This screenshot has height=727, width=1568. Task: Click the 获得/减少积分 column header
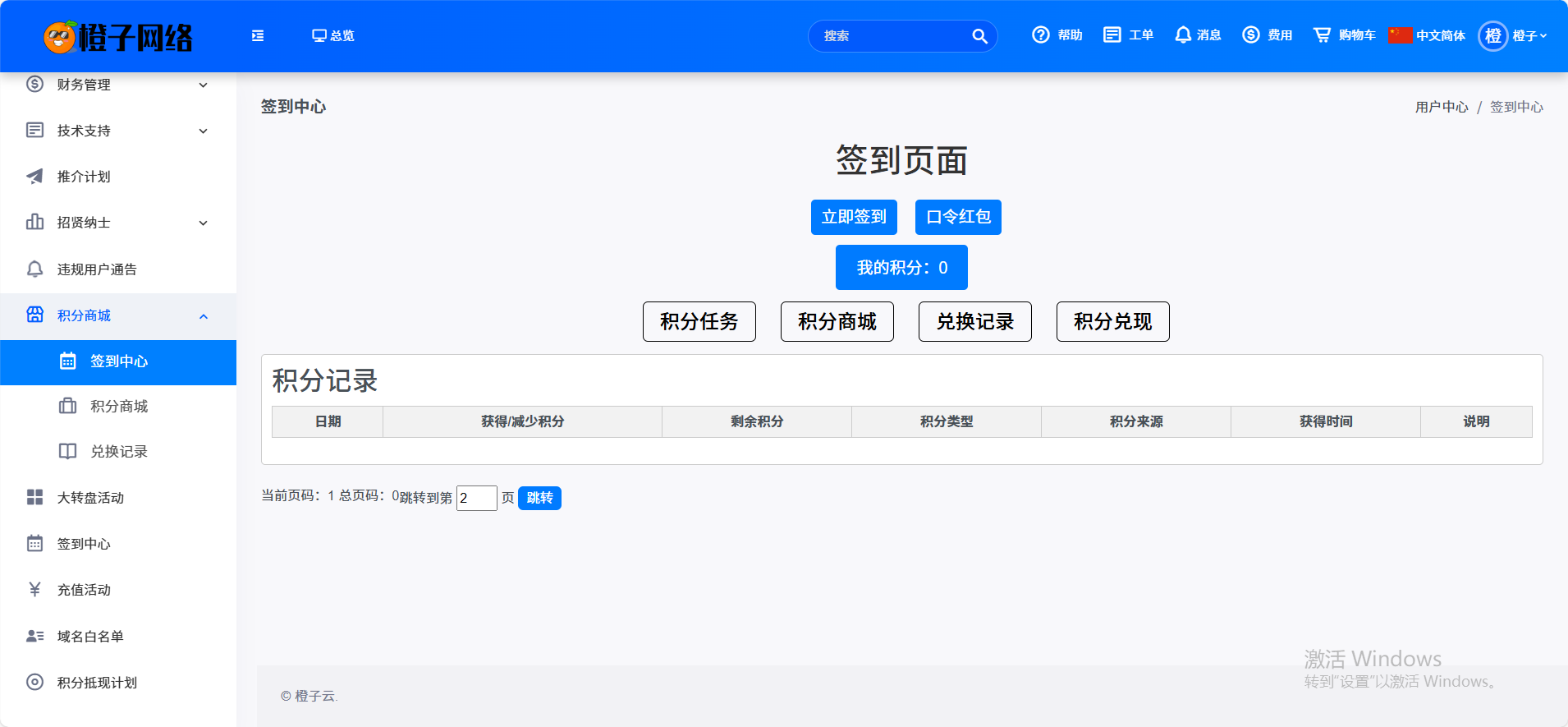tap(522, 421)
